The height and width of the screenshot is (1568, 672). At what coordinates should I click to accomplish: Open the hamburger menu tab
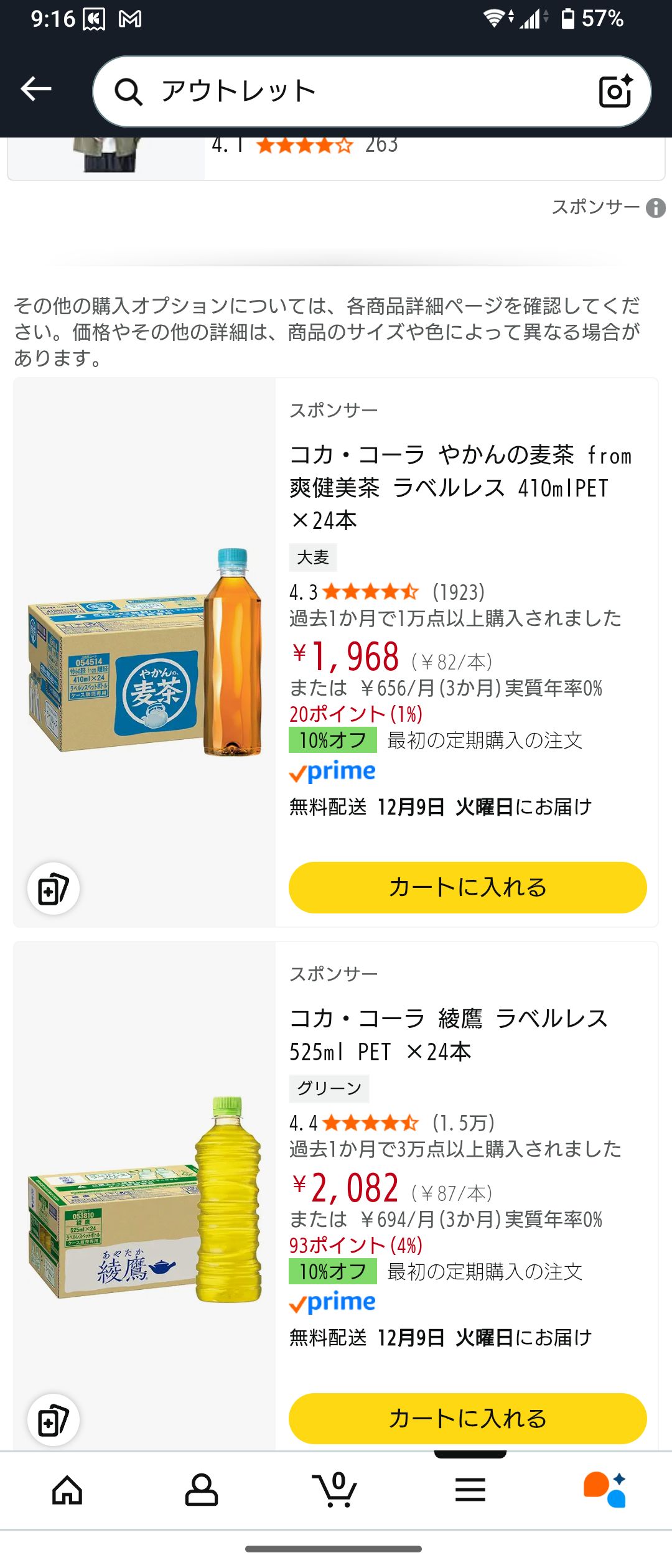click(x=470, y=1490)
